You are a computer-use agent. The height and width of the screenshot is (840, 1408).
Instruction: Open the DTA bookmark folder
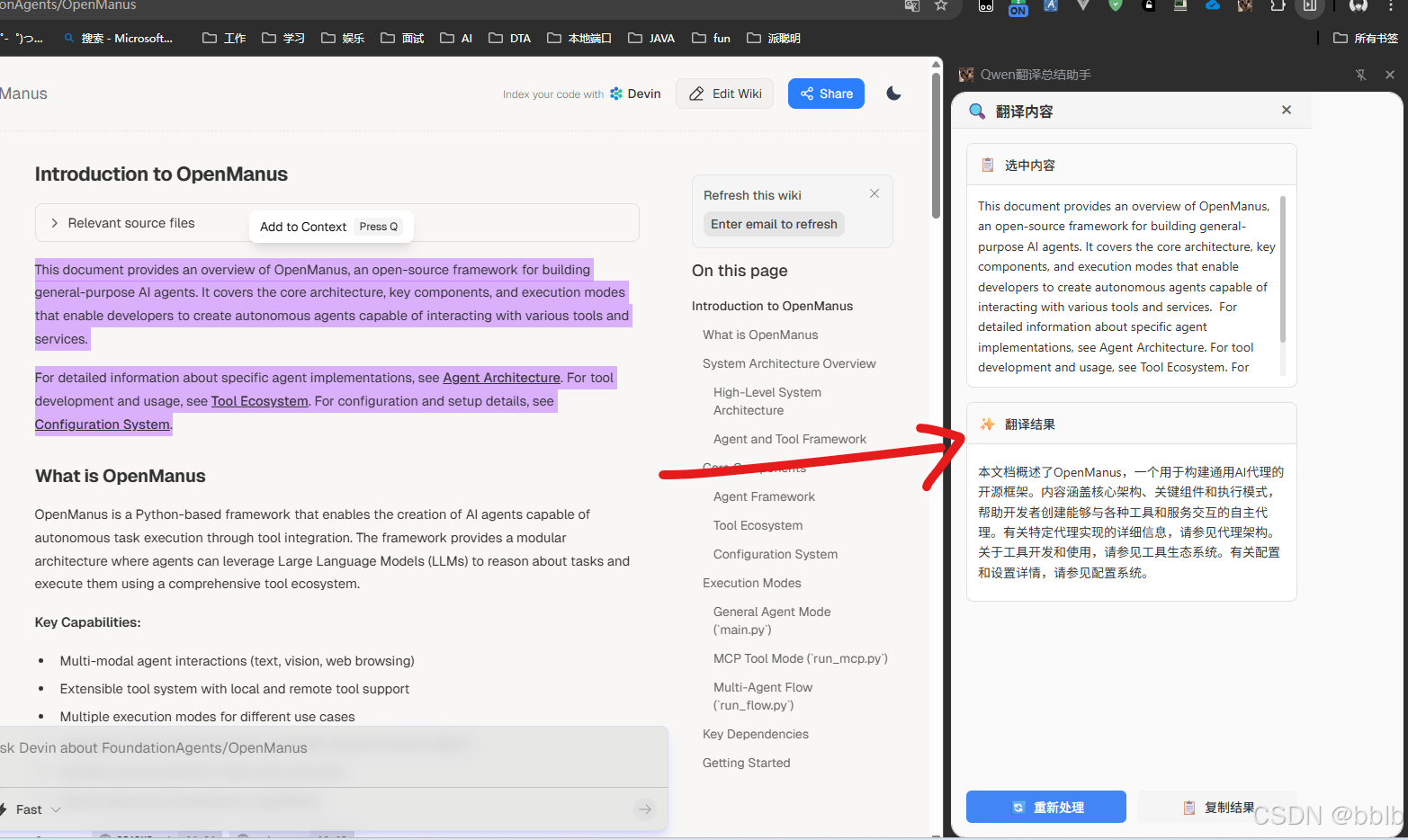point(509,38)
